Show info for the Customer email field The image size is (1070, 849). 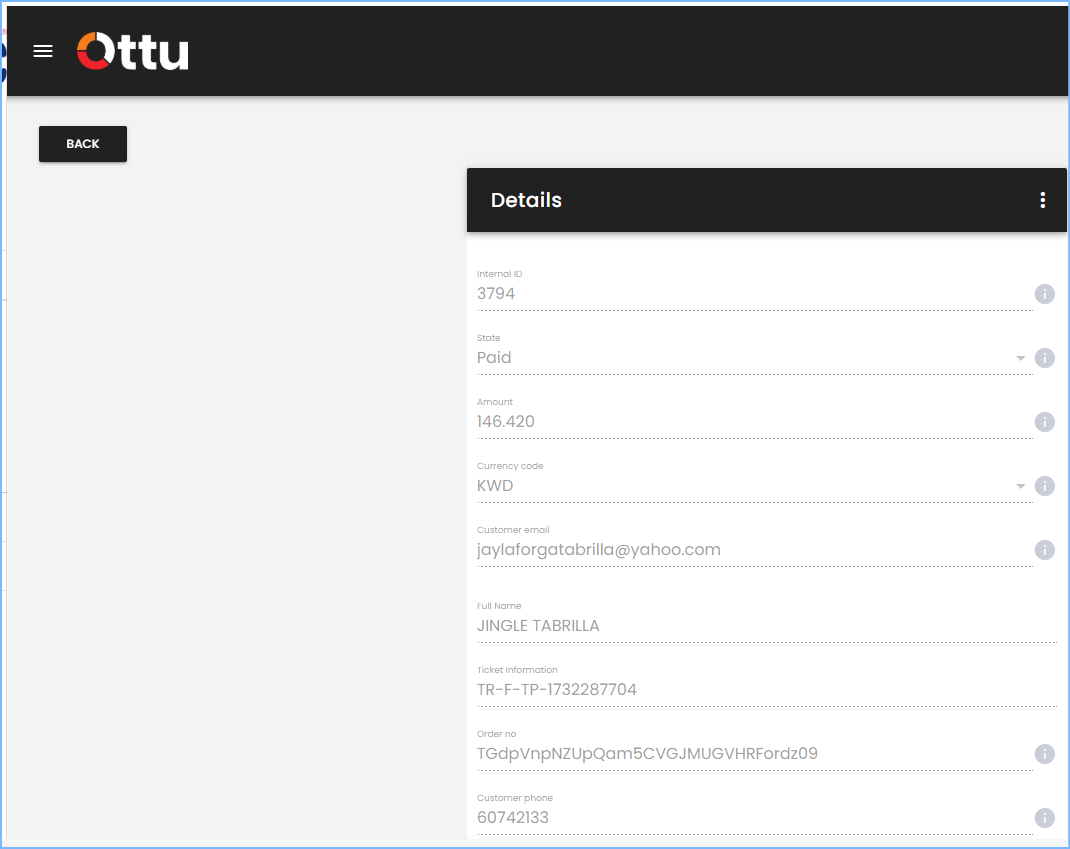tap(1044, 550)
